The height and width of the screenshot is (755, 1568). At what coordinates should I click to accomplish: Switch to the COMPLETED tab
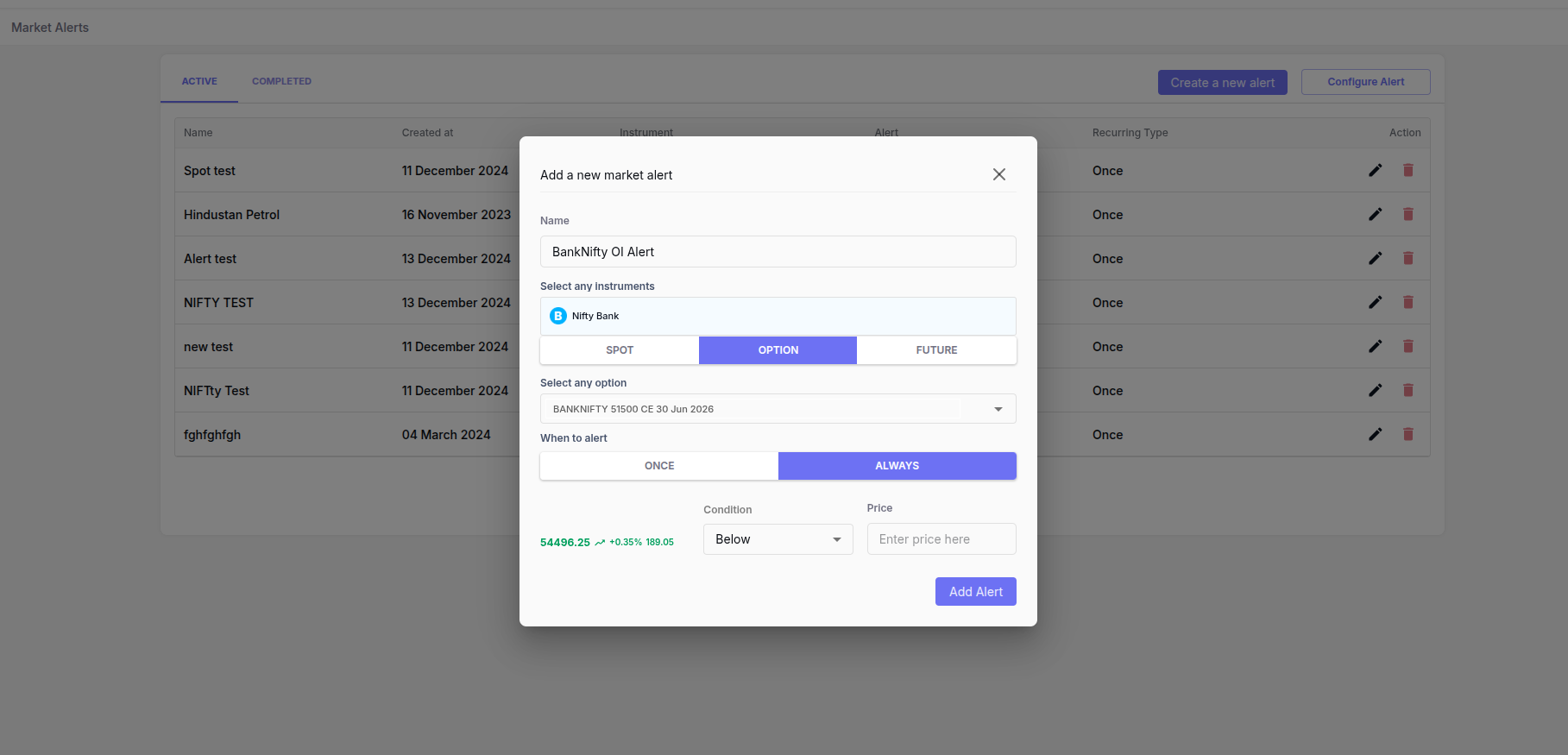click(281, 81)
